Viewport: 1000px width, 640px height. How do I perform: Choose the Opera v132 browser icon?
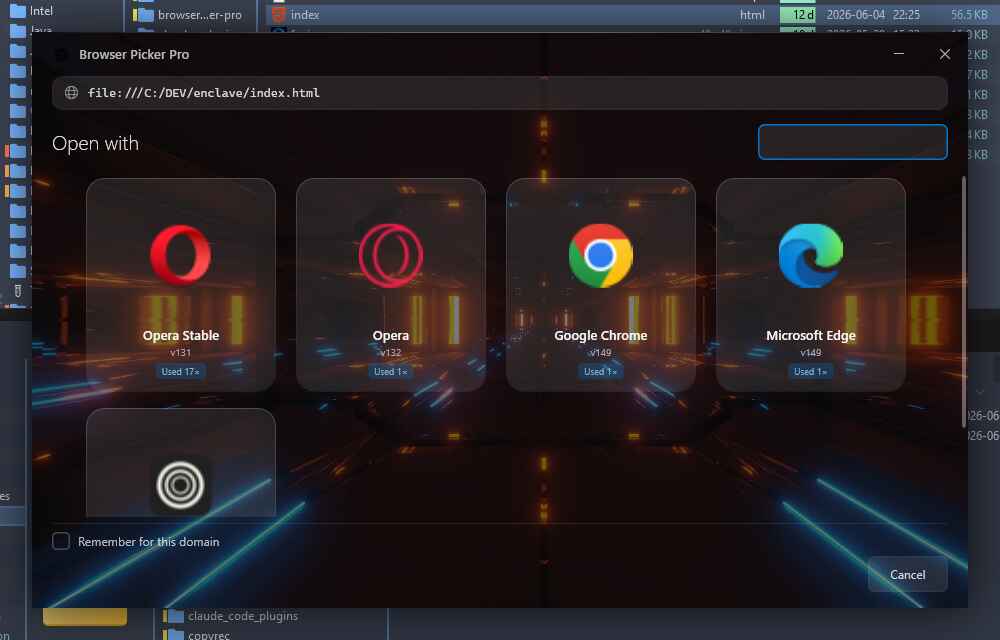390,256
